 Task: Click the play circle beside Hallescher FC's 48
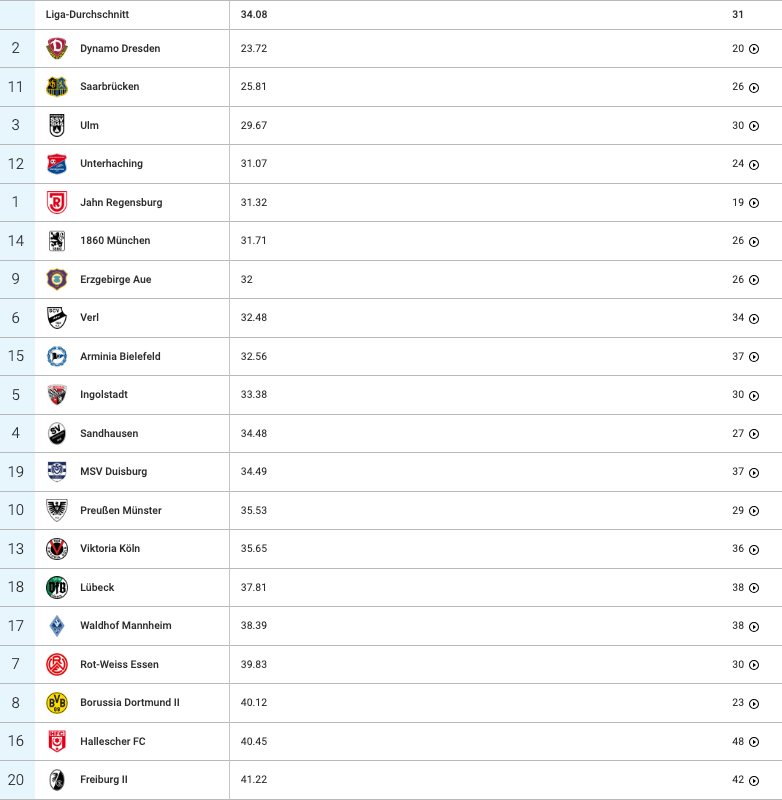click(x=754, y=742)
